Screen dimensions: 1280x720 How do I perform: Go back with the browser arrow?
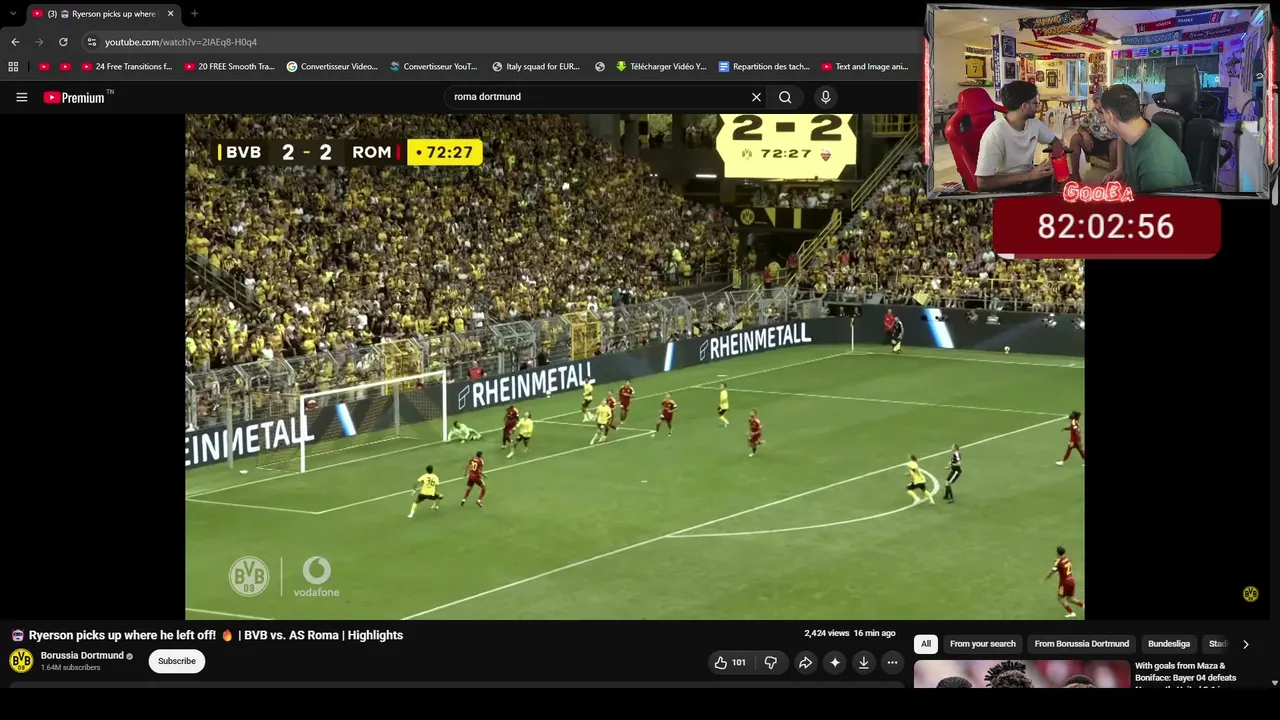coord(15,42)
